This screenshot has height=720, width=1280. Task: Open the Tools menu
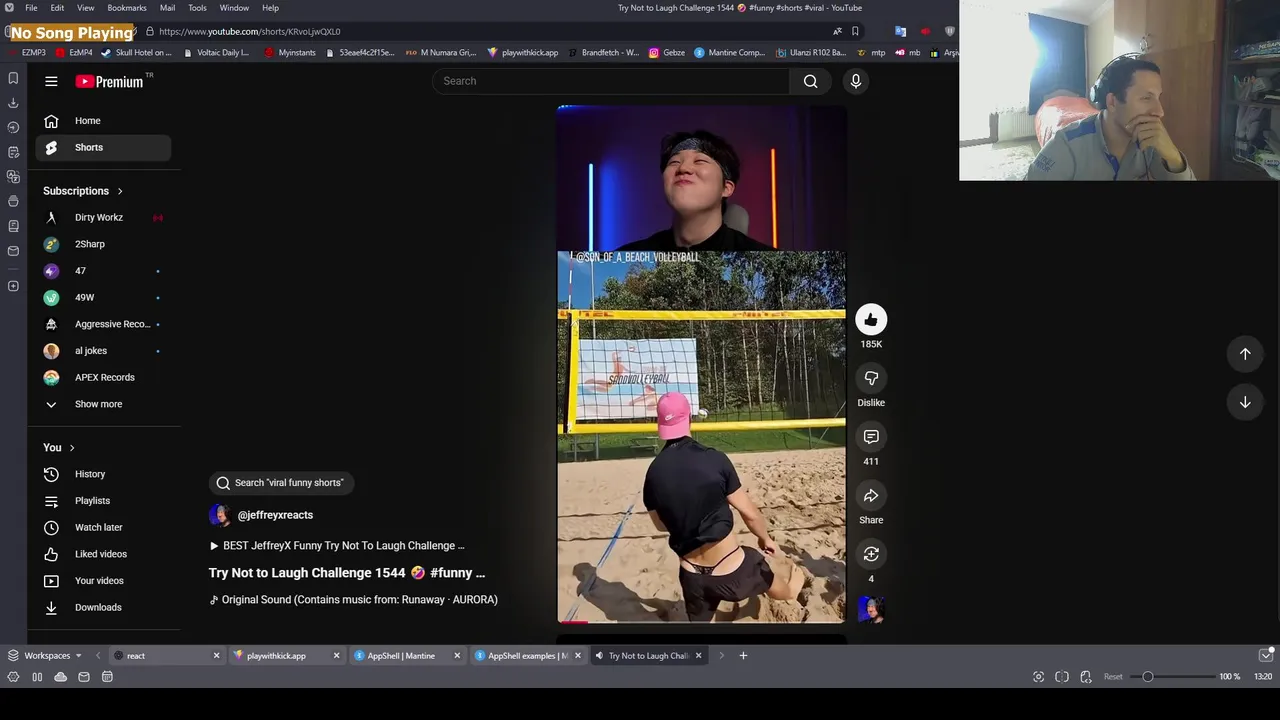(197, 8)
